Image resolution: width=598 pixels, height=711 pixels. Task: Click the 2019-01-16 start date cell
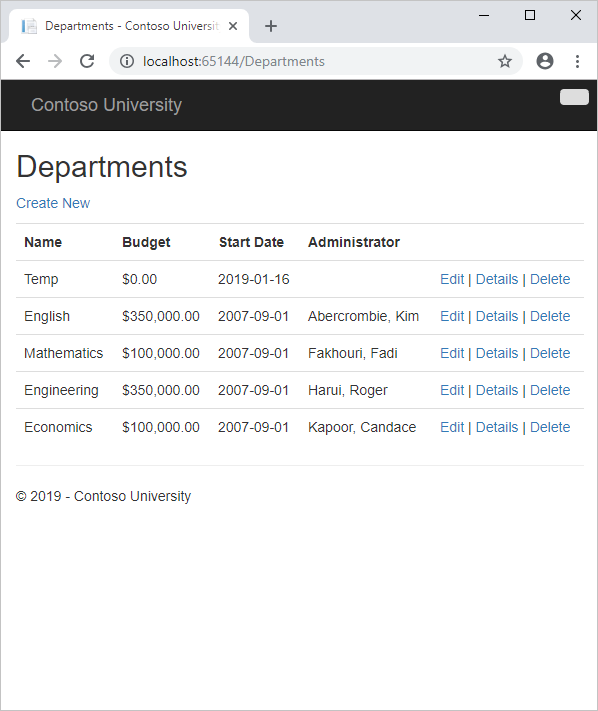253,279
